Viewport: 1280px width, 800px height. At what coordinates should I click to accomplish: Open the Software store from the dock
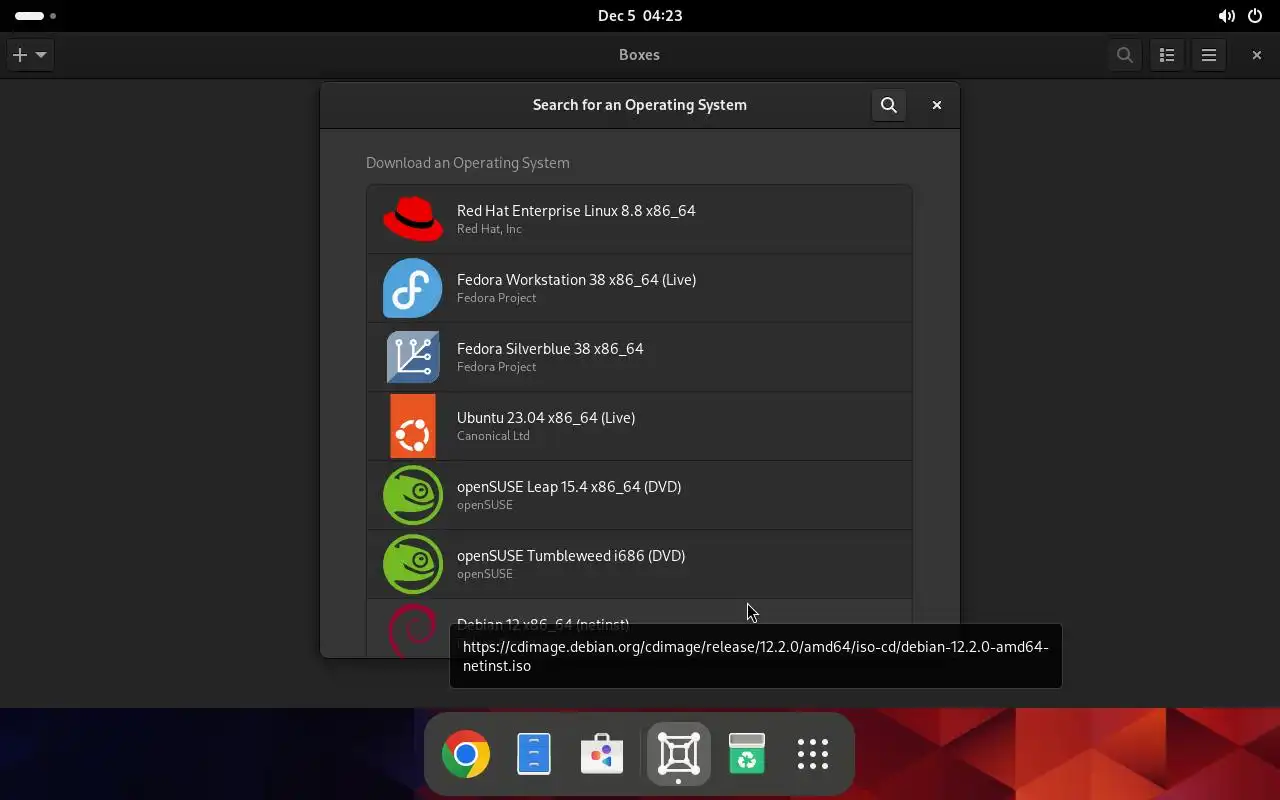tap(602, 754)
